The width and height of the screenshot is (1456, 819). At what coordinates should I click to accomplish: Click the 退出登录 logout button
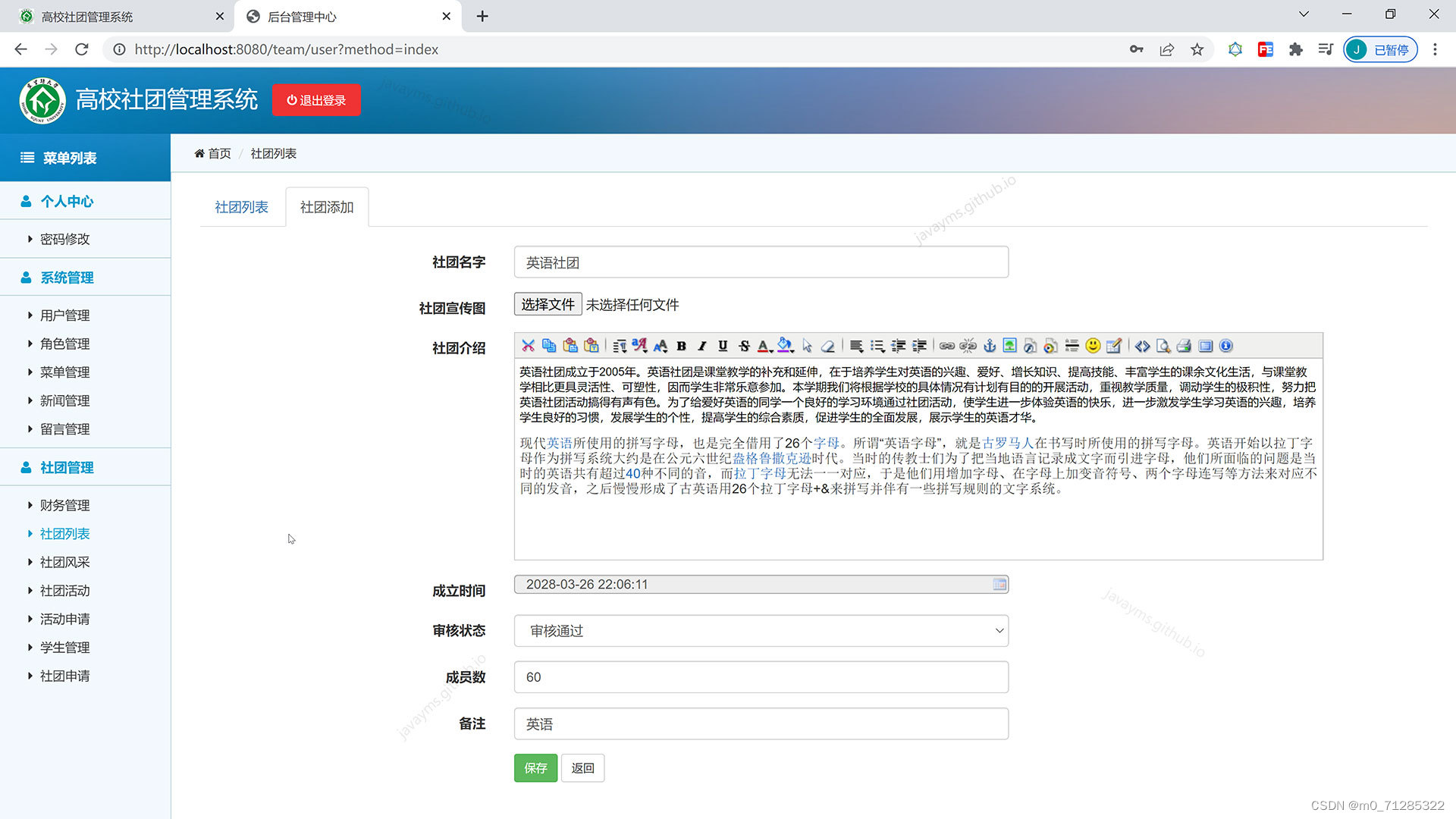click(x=316, y=100)
